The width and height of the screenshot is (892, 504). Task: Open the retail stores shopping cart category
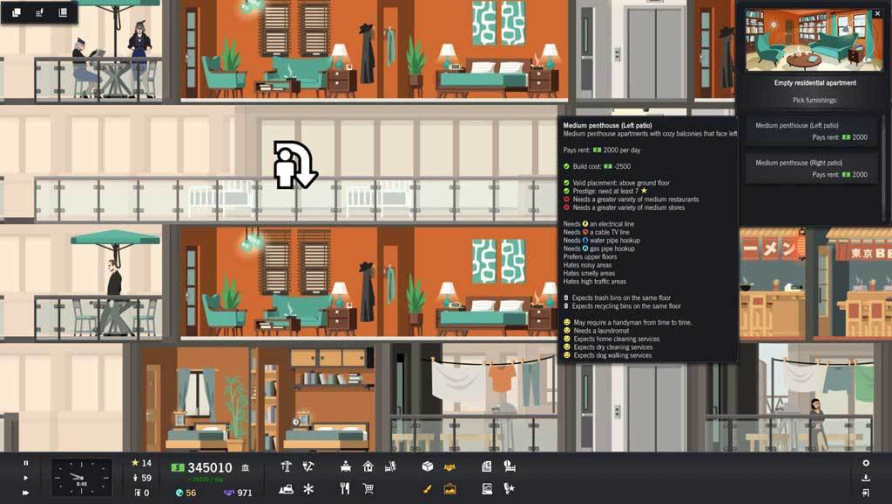pyautogui.click(x=368, y=489)
